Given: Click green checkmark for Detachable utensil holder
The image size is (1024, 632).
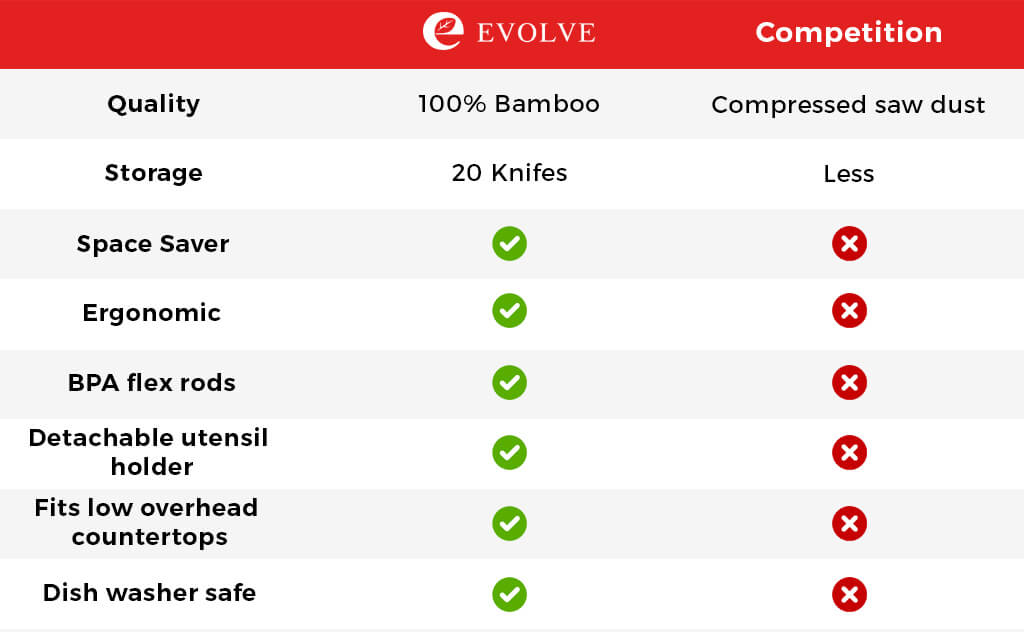Looking at the screenshot, I should click(509, 452).
